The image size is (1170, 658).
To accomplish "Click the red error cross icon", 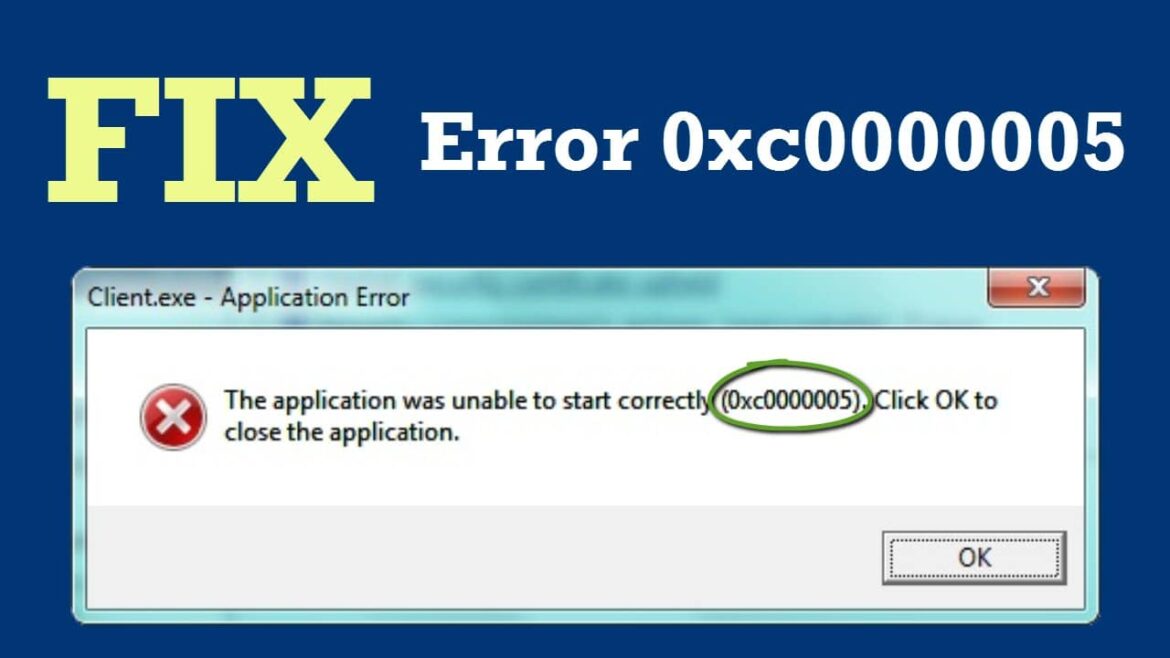I will [x=173, y=417].
